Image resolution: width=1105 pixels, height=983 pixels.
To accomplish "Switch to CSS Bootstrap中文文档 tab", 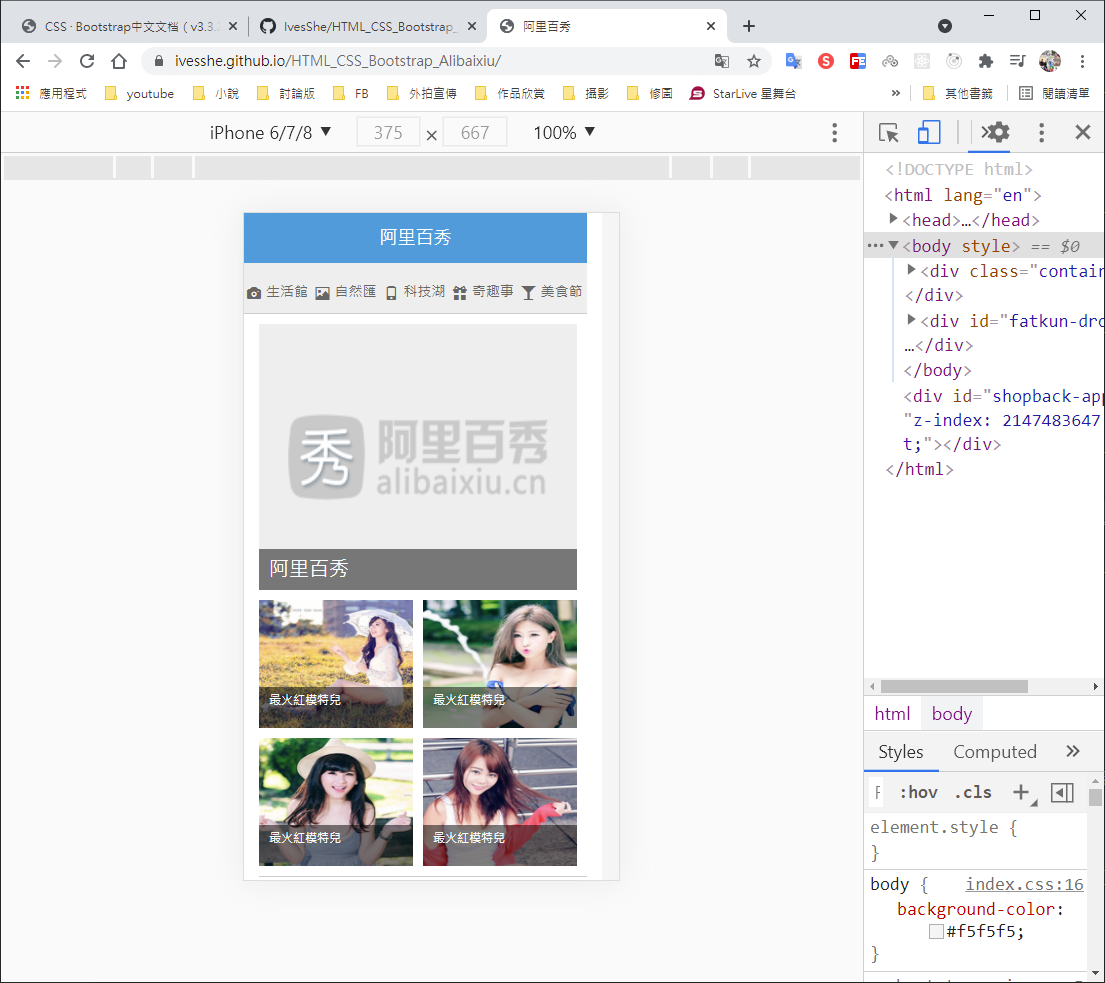I will [131, 27].
